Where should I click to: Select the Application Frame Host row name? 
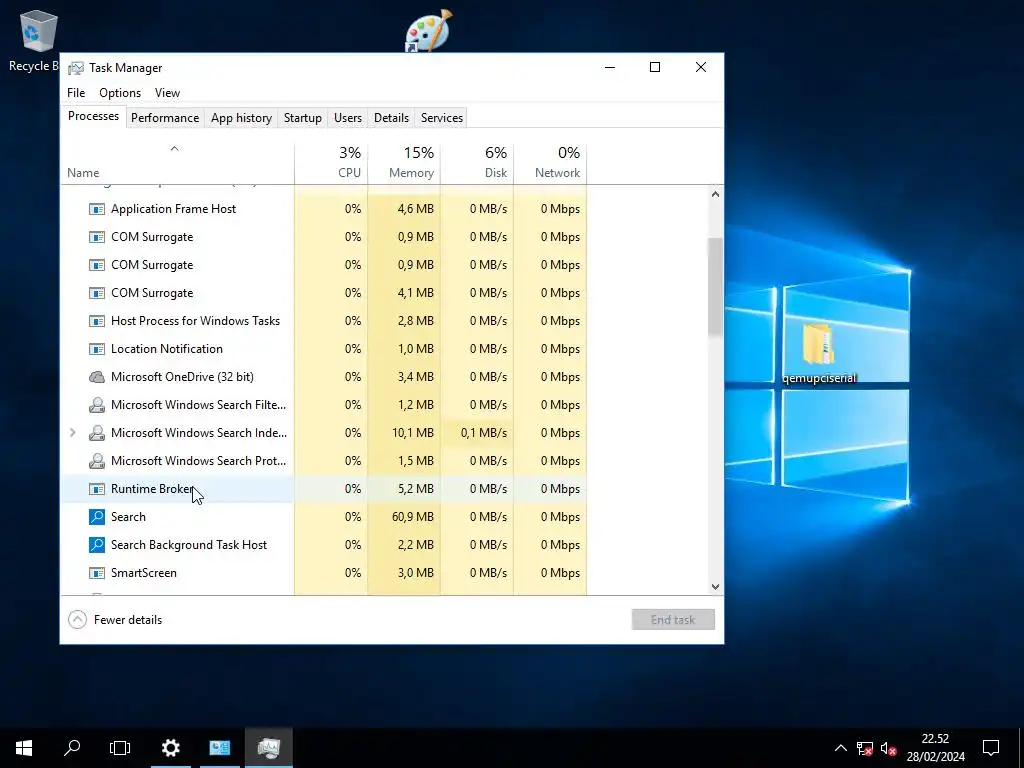tap(173, 209)
